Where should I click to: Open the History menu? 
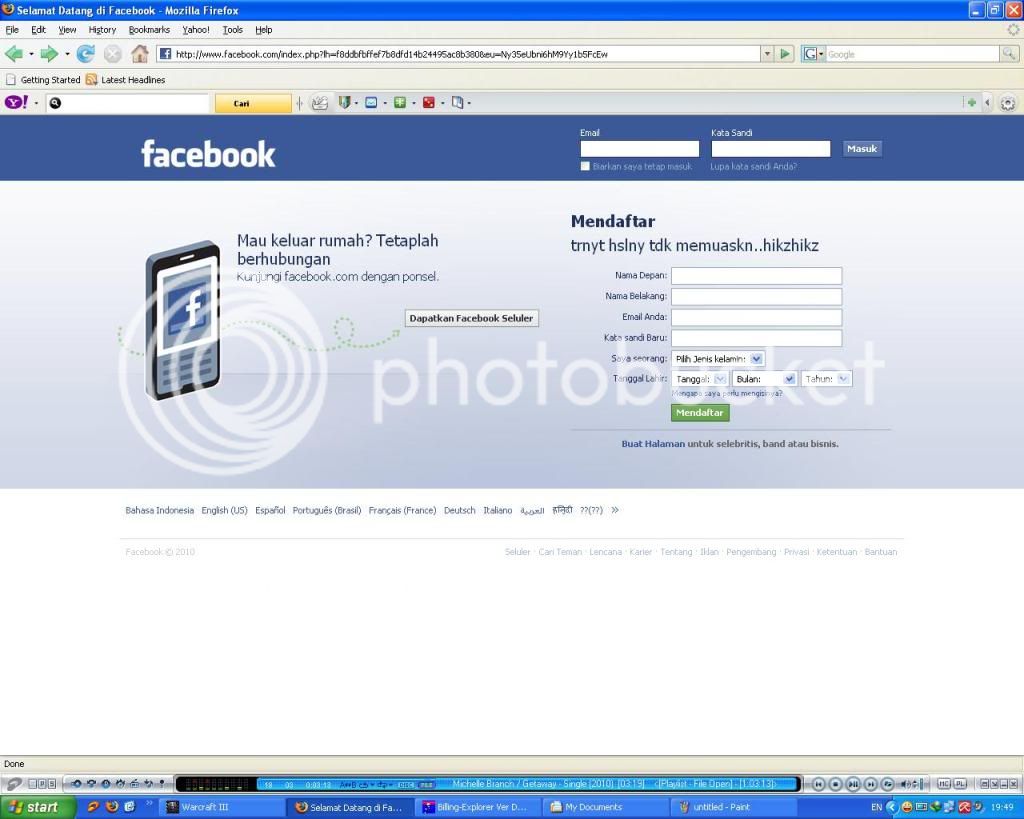(x=102, y=30)
